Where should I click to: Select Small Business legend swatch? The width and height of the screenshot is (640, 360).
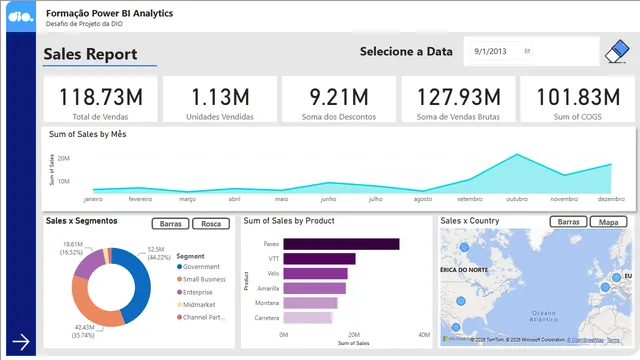click(179, 279)
